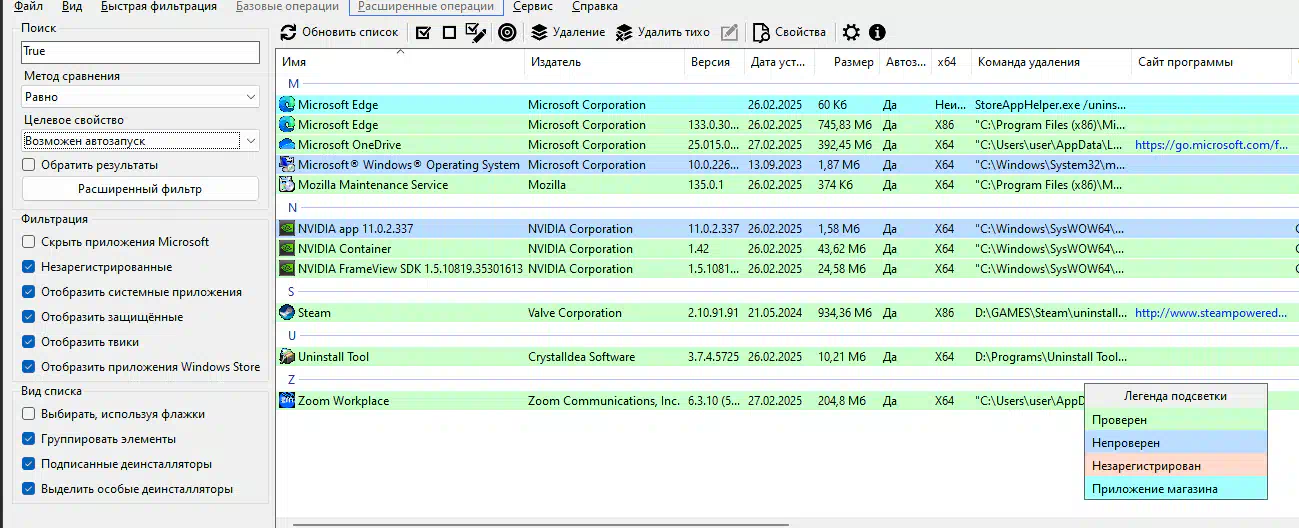This screenshot has width=1299, height=528.
Task: Click the Zoom Workplace row icon
Action: 287,400
